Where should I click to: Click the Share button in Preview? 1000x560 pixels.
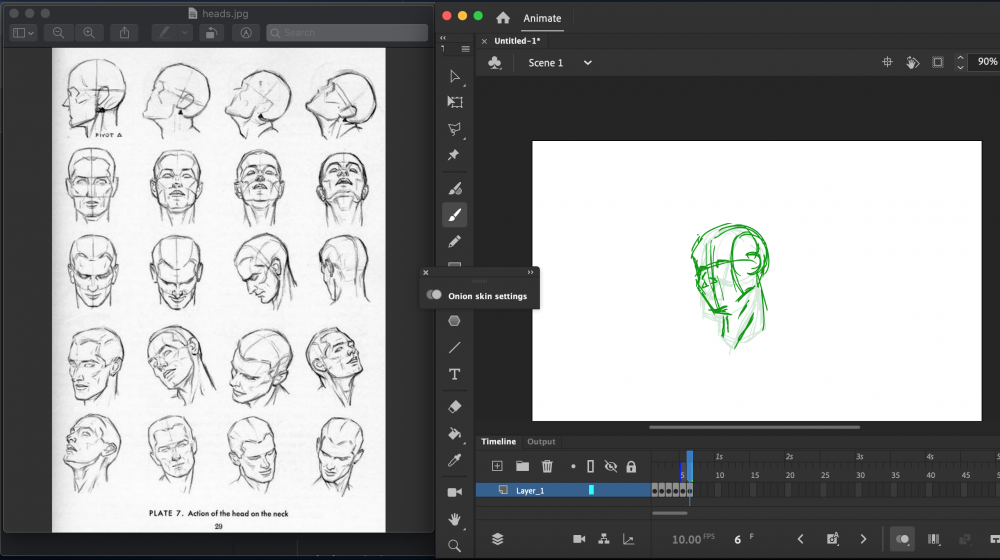[124, 33]
